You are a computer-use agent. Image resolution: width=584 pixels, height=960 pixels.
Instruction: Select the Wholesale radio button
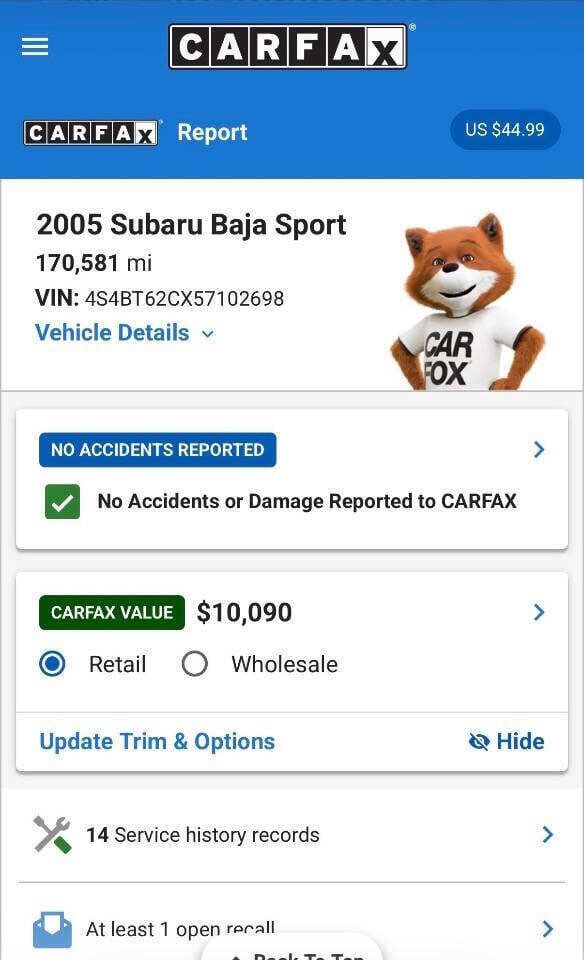coord(194,663)
